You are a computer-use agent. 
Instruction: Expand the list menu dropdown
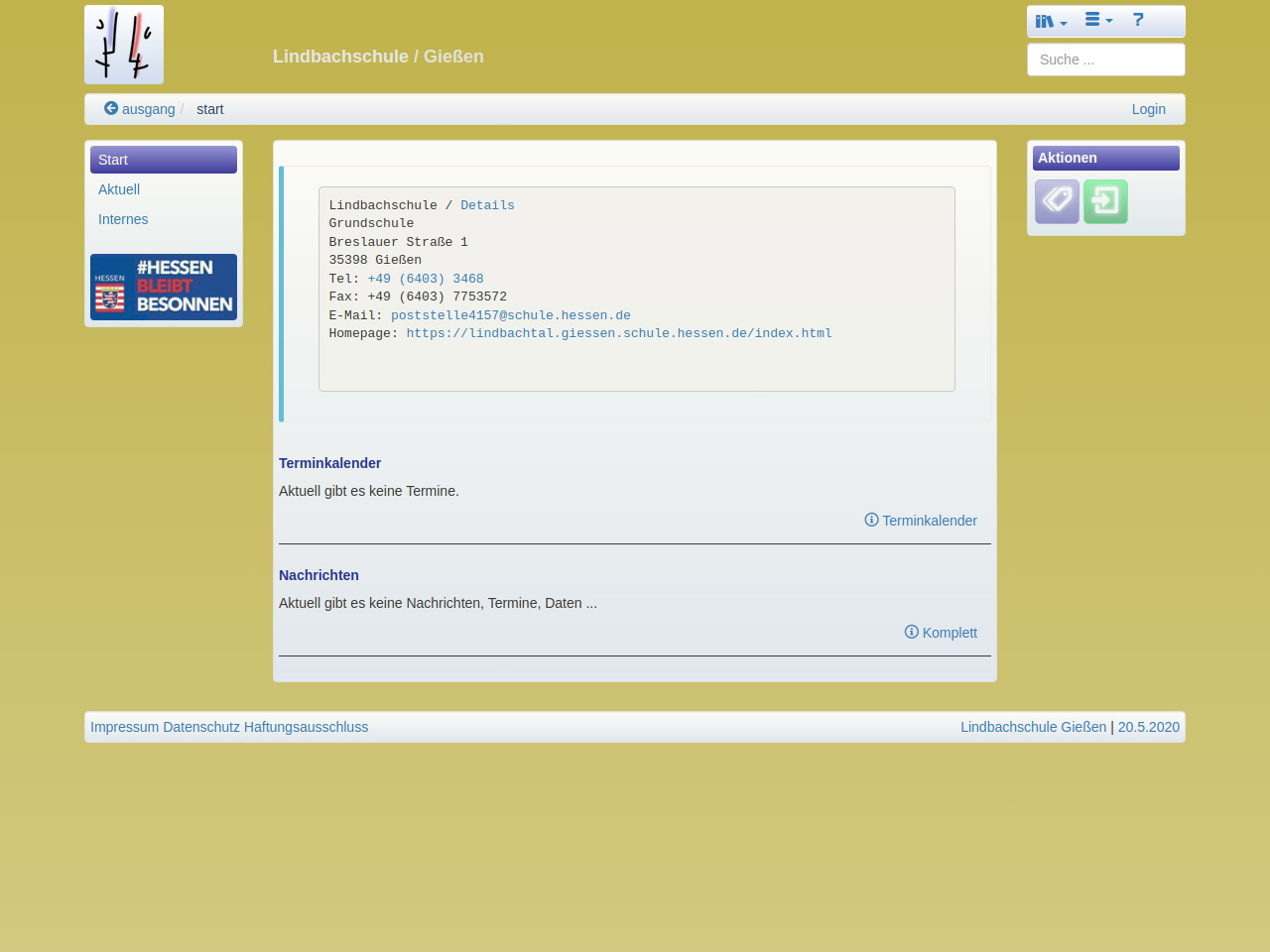[x=1098, y=20]
